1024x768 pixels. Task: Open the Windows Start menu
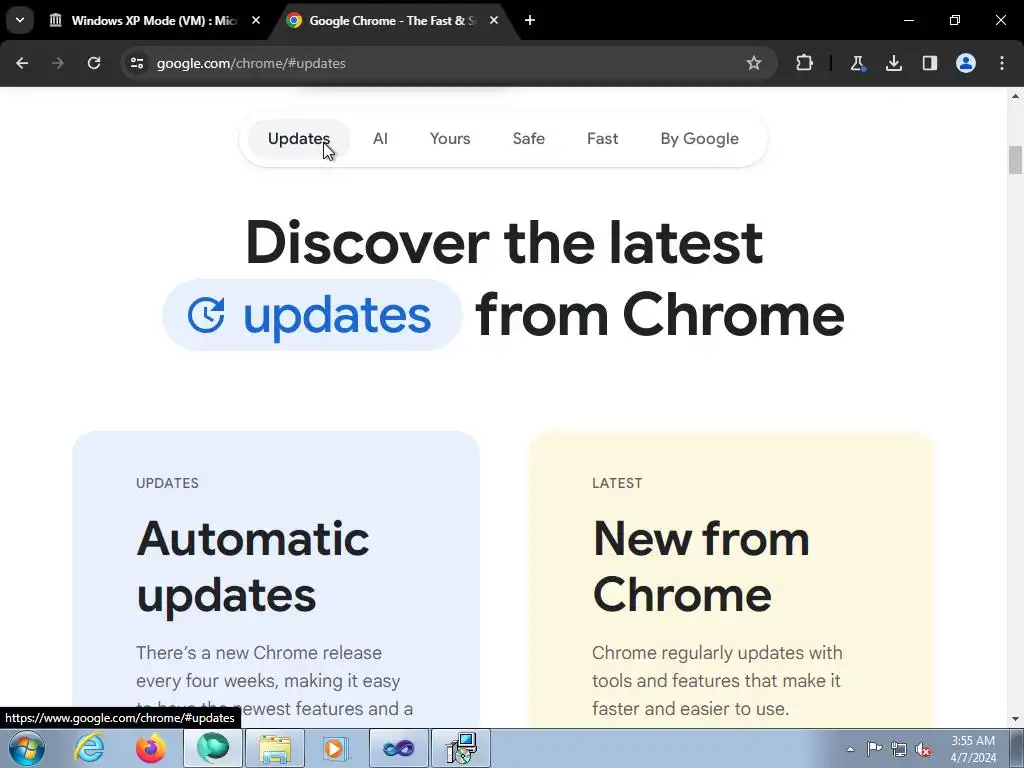coord(27,748)
